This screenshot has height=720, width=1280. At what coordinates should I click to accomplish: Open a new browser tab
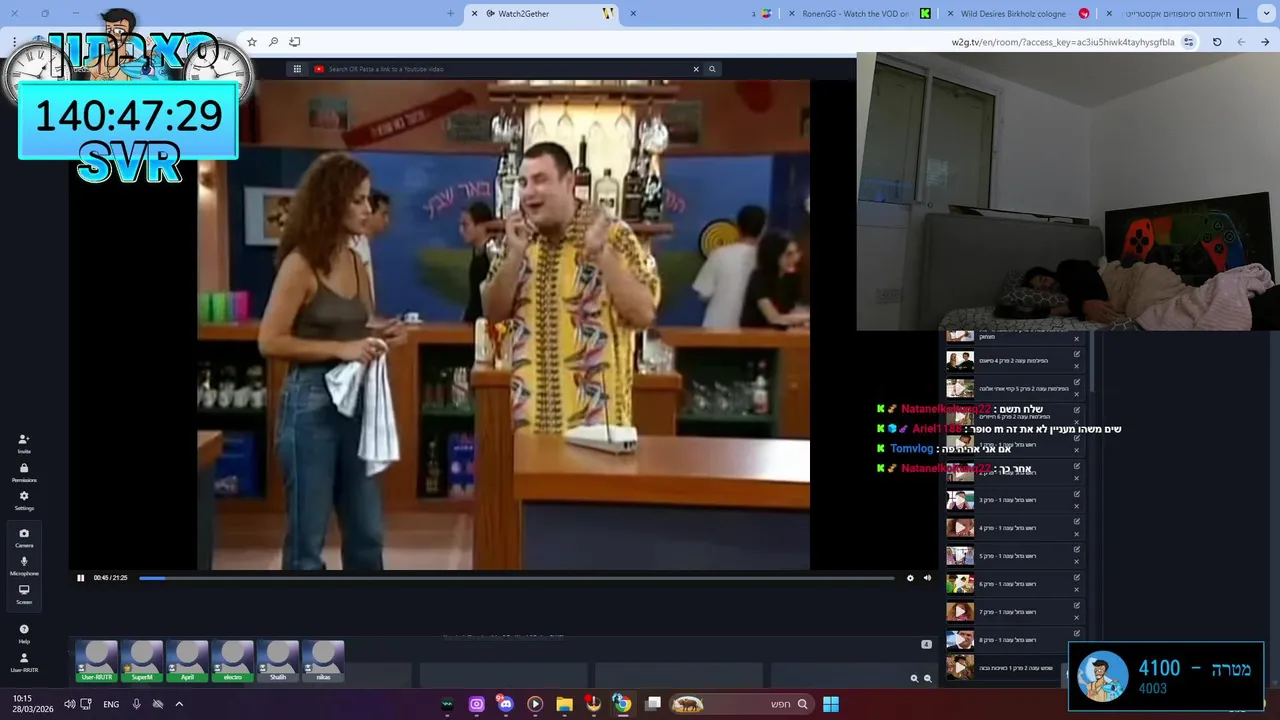coord(450,13)
